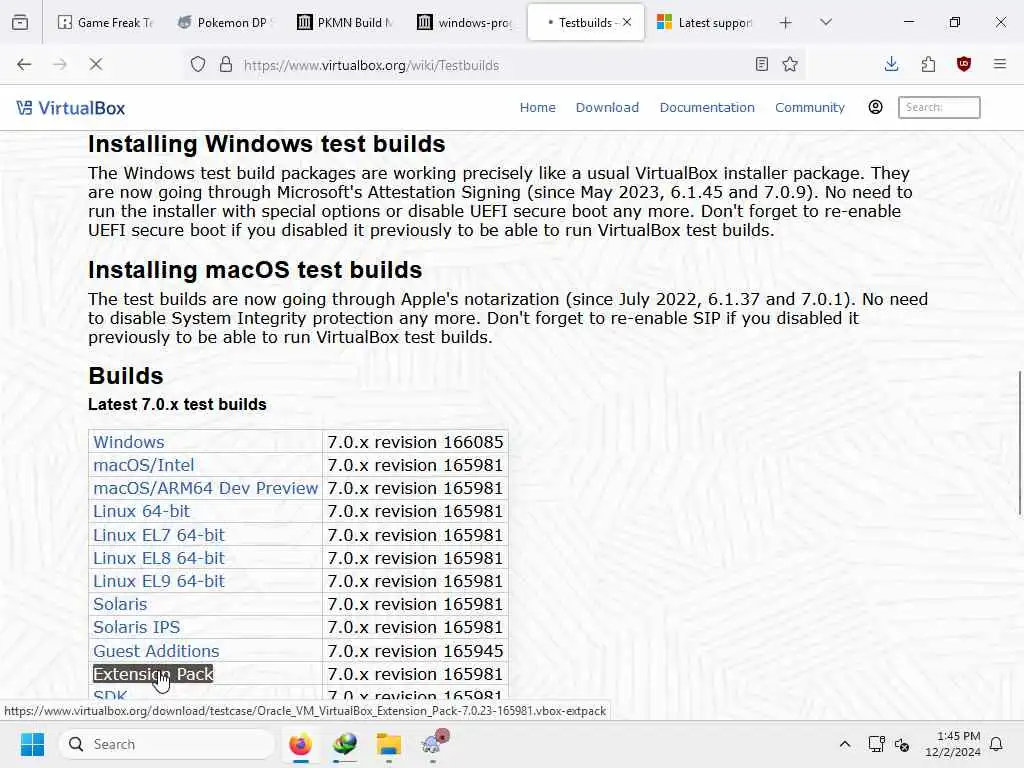Switch to the Latest support tab
This screenshot has width=1024, height=768.
tap(705, 23)
